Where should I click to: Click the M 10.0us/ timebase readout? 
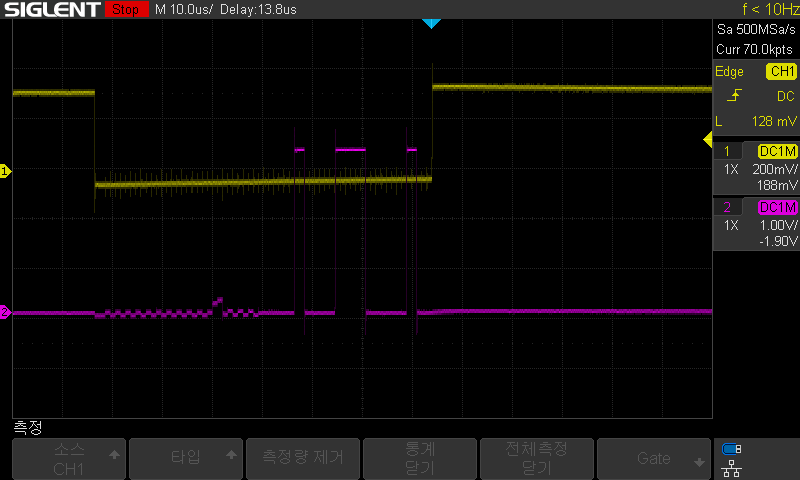[183, 9]
